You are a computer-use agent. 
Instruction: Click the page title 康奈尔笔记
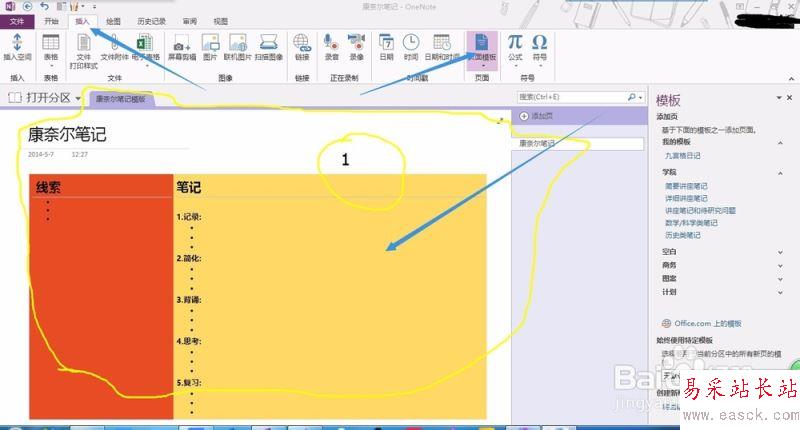(x=67, y=135)
